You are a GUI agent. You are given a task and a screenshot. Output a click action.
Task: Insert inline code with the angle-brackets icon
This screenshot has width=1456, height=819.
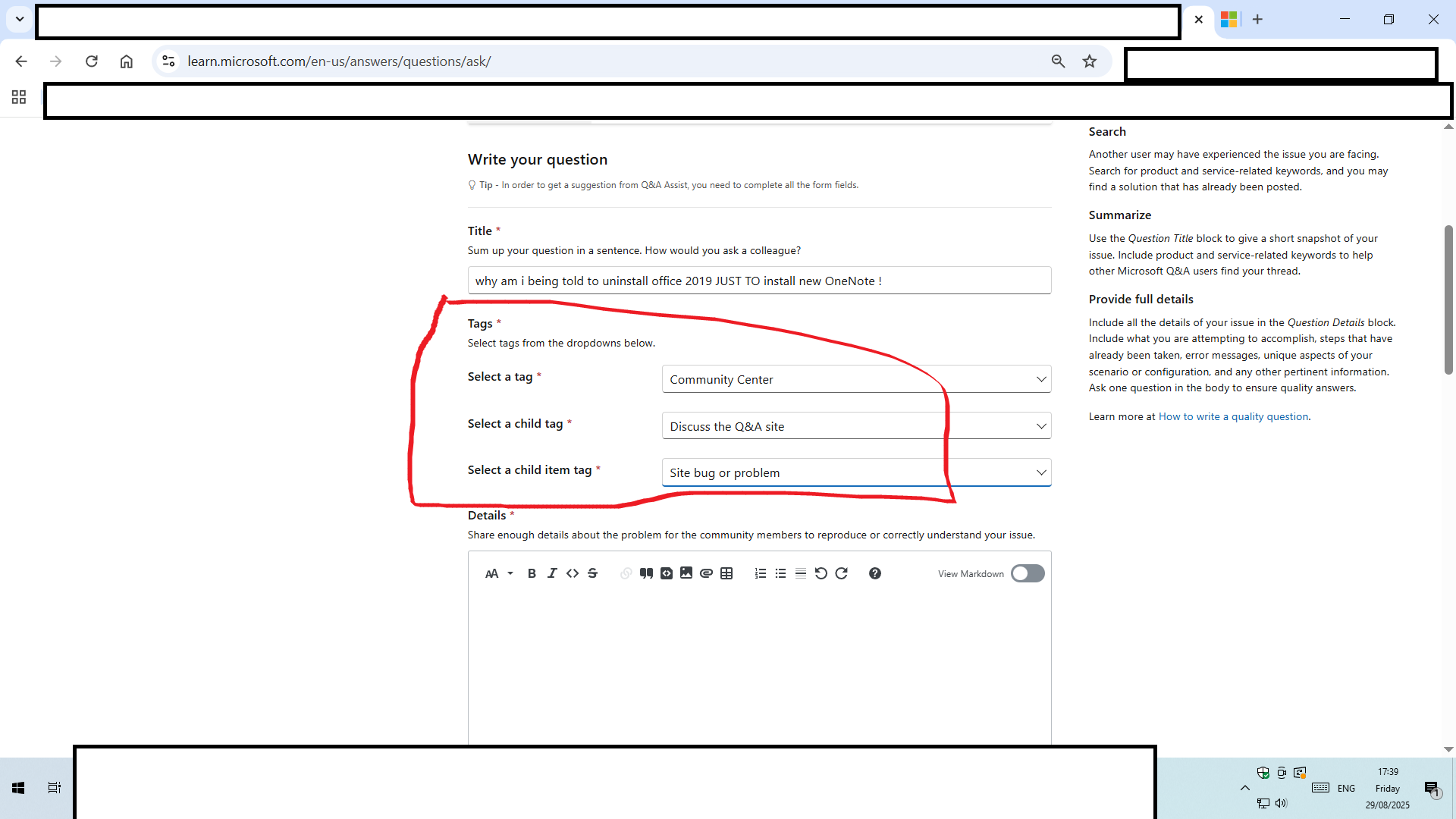(573, 573)
